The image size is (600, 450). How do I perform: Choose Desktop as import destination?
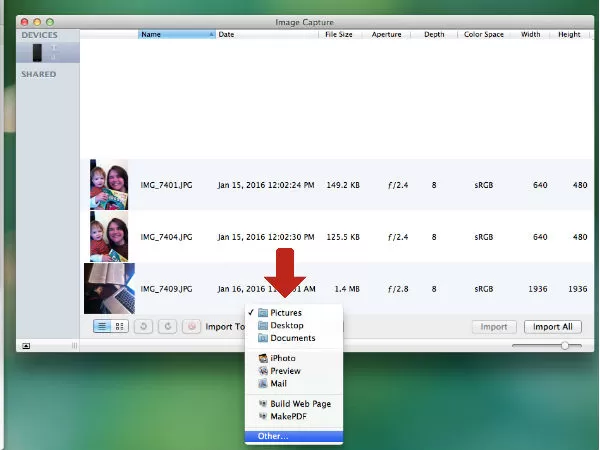pos(286,326)
